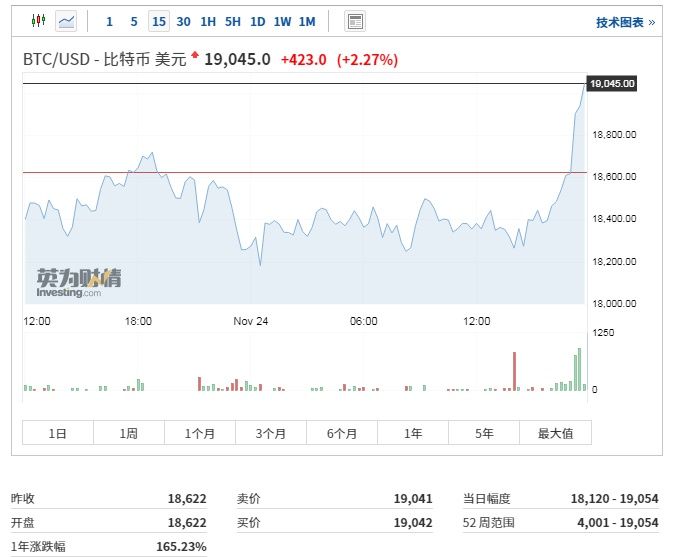Click the 1年涨跌幅 value 165.23%

tap(181, 547)
